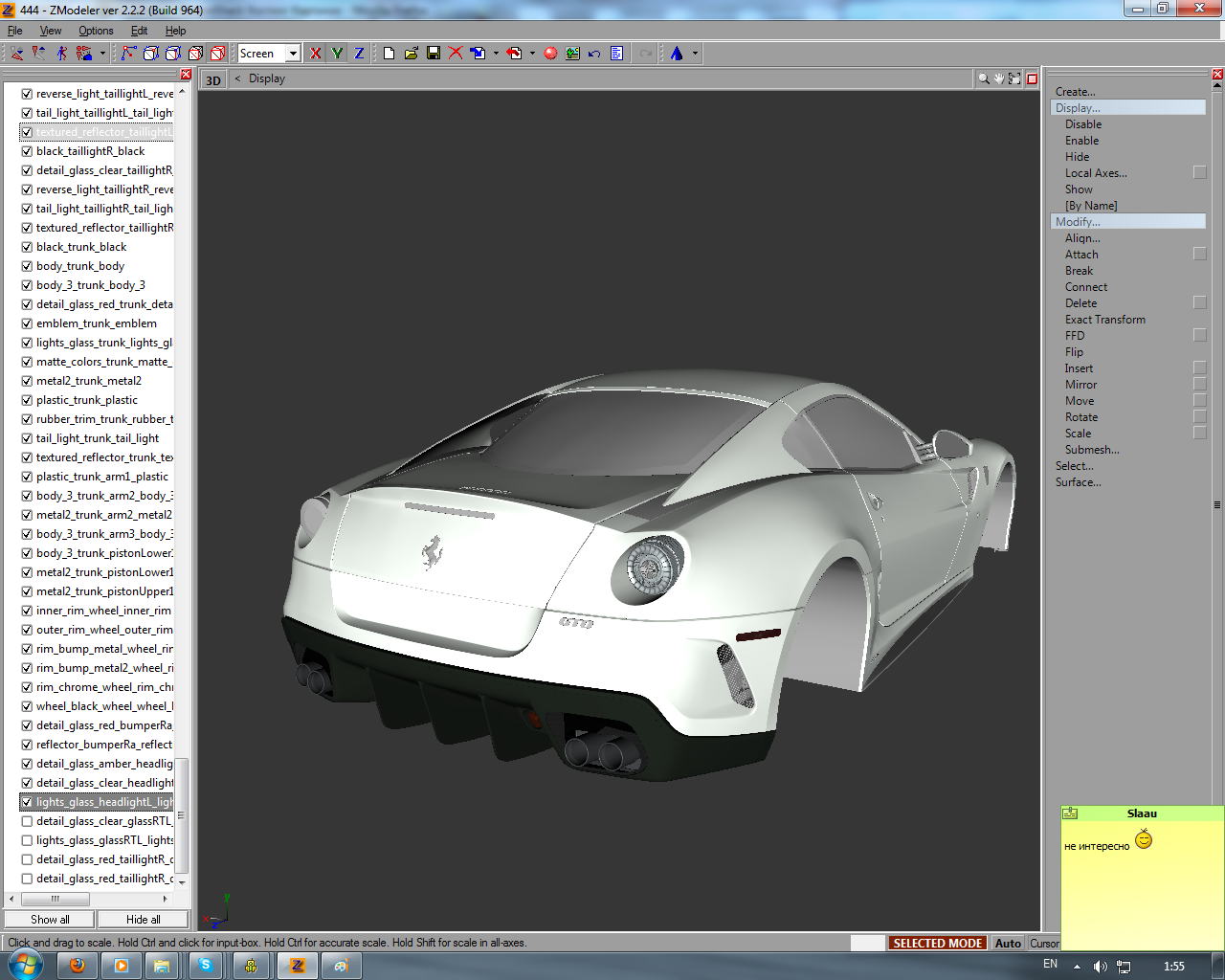Open the View menu
The height and width of the screenshot is (980, 1225).
pos(51,31)
